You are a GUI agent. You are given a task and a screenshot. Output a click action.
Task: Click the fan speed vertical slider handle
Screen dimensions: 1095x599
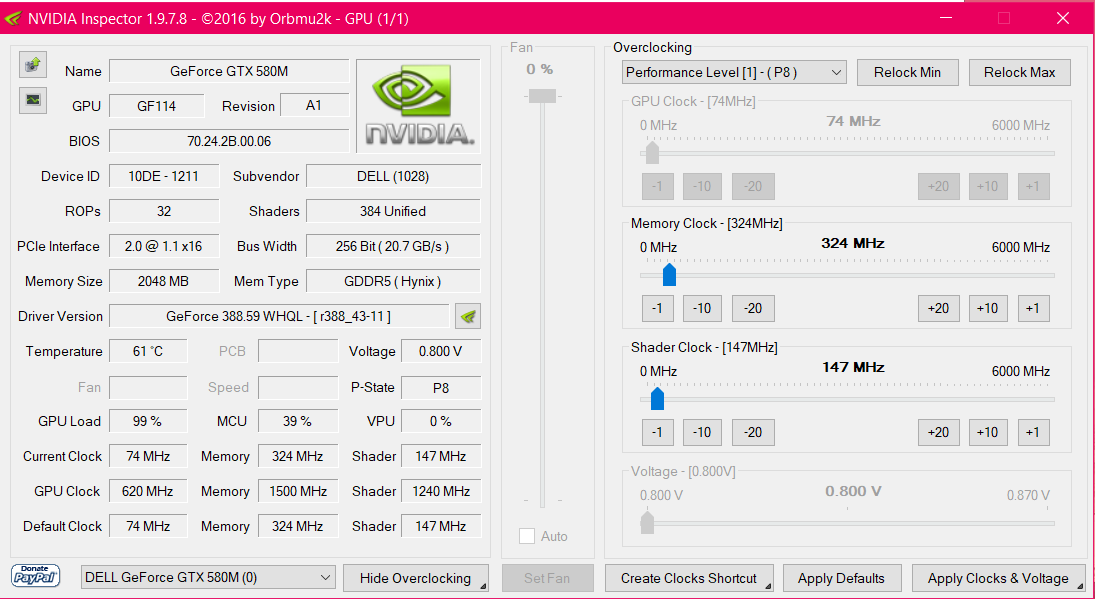[542, 96]
